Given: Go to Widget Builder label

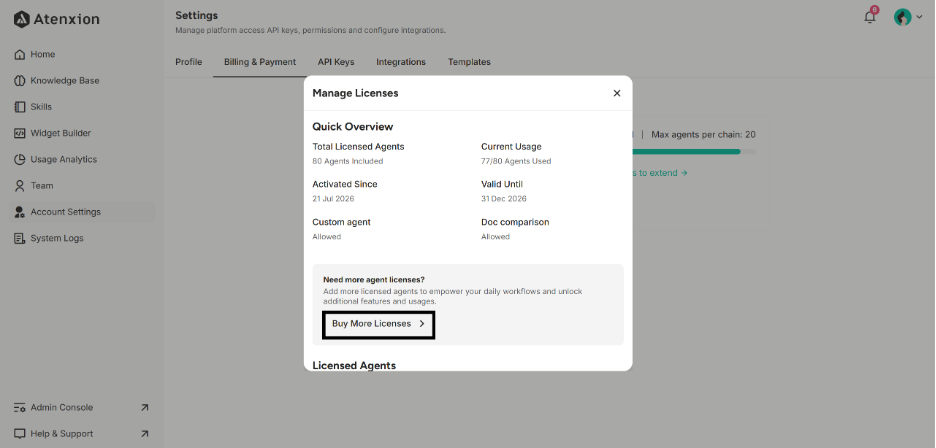Looking at the screenshot, I should click(x=61, y=133).
